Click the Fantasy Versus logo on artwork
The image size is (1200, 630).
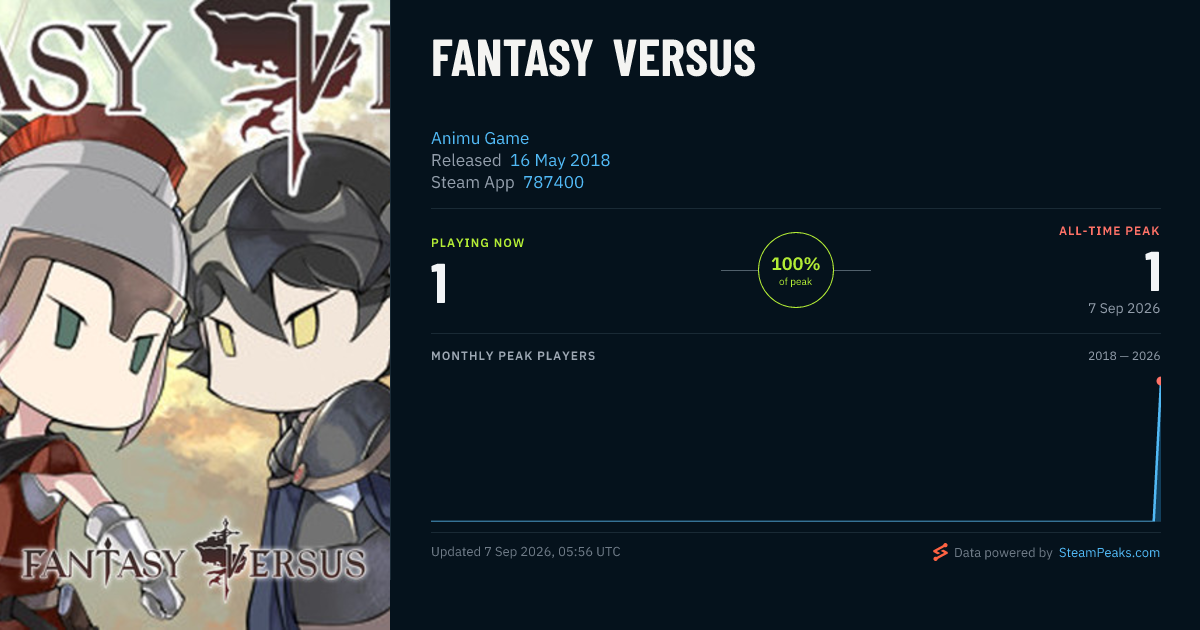194,562
